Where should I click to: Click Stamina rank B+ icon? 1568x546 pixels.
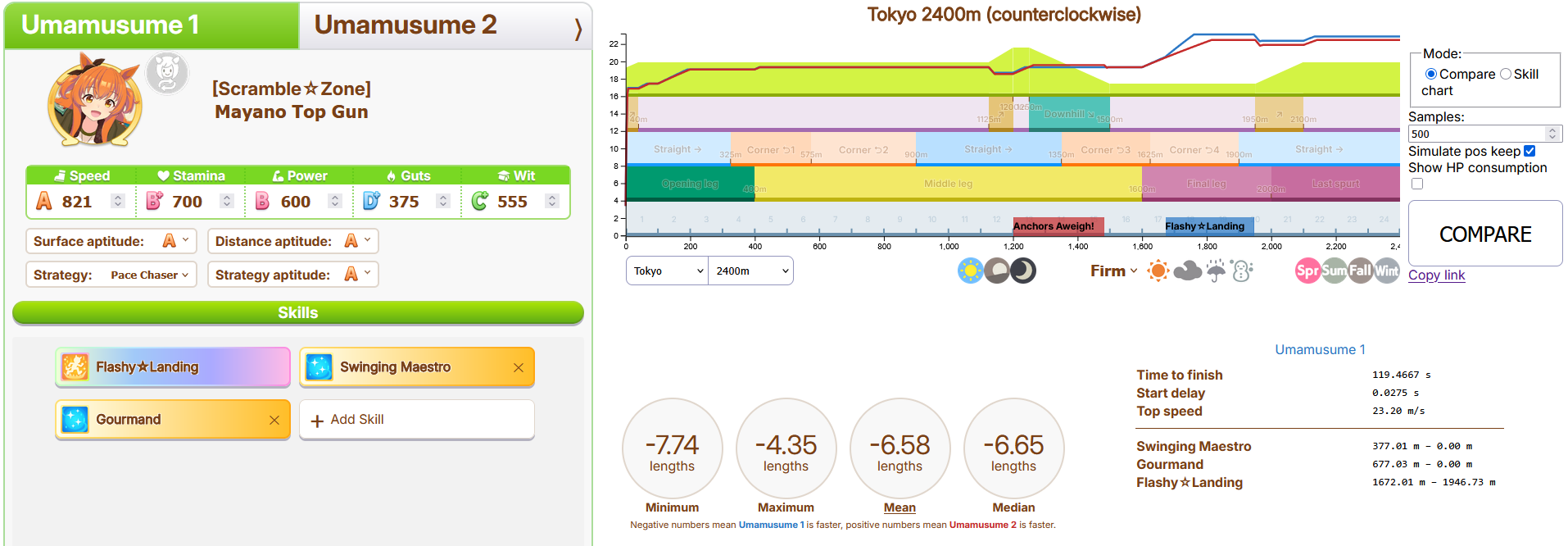click(154, 201)
